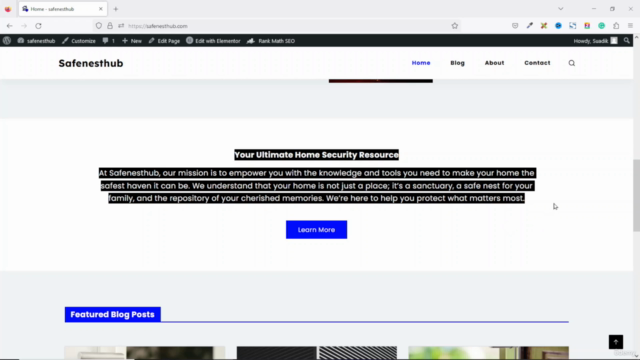Viewport: 640px width, 360px height.
Task: Open the New content menu
Action: 132,41
